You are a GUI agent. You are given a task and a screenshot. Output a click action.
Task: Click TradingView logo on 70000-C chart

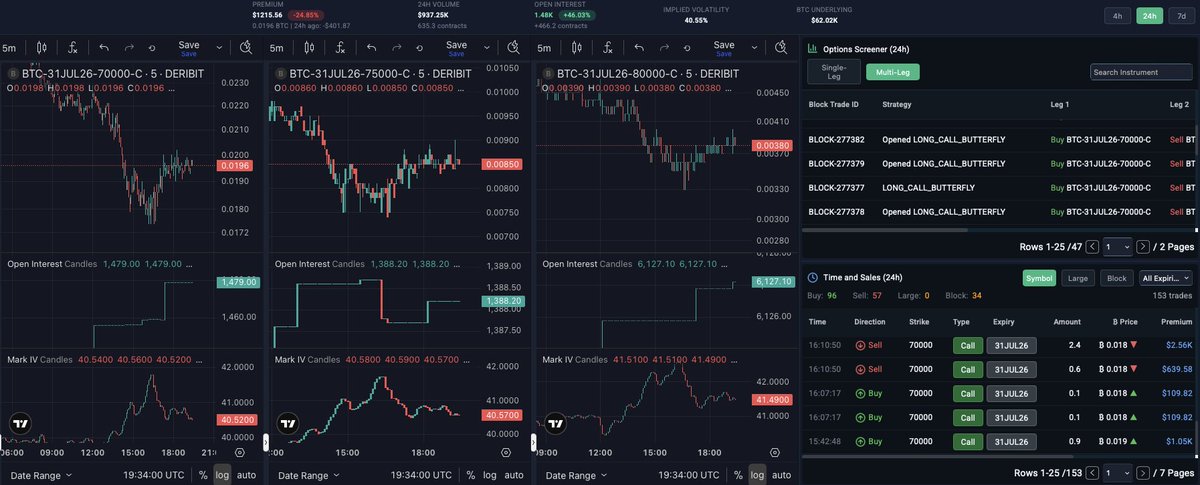coord(20,423)
